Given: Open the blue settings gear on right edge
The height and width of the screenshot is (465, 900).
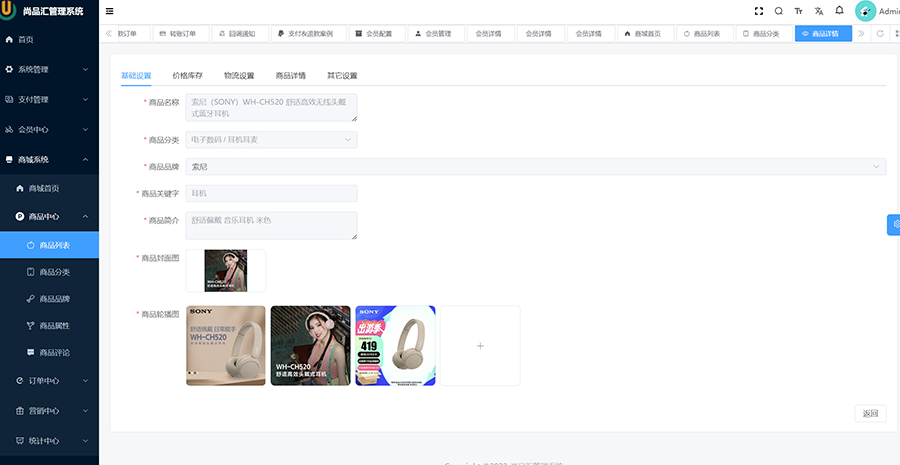Looking at the screenshot, I should pyautogui.click(x=894, y=224).
